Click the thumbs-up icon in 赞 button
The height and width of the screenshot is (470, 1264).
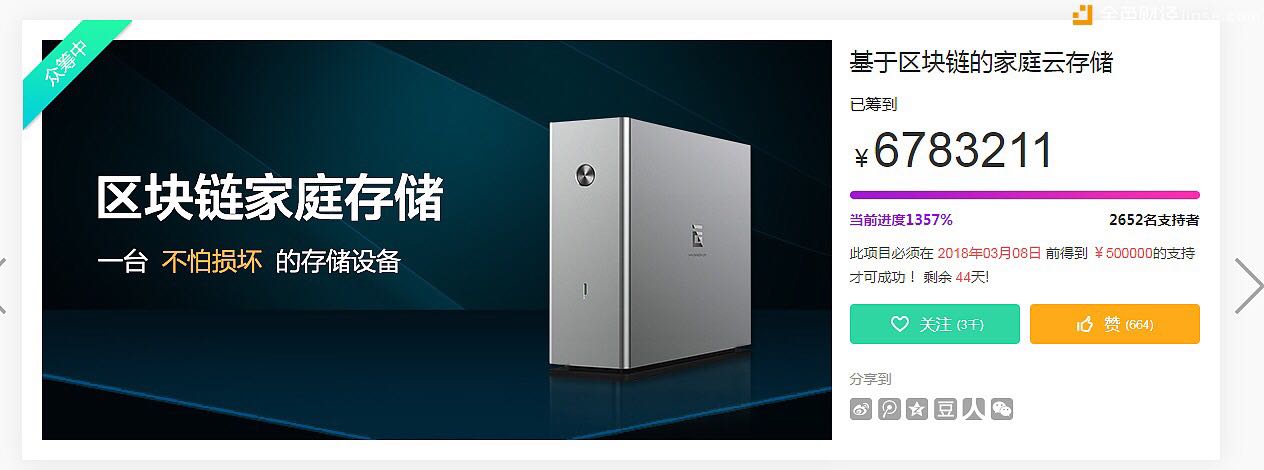[x=1085, y=324]
